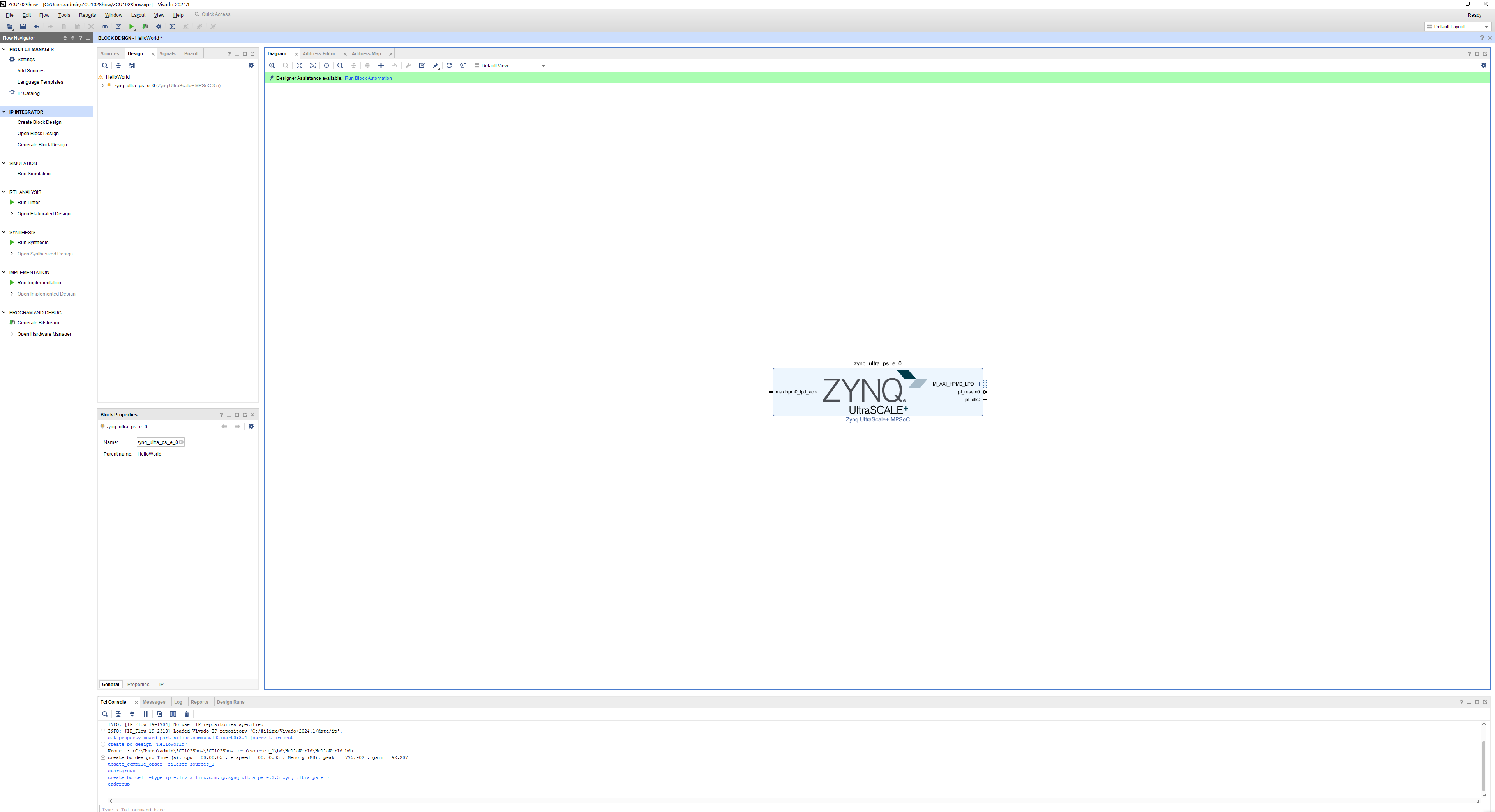This screenshot has width=1495, height=812.
Task: Switch to the Sources tab
Action: tap(109, 53)
